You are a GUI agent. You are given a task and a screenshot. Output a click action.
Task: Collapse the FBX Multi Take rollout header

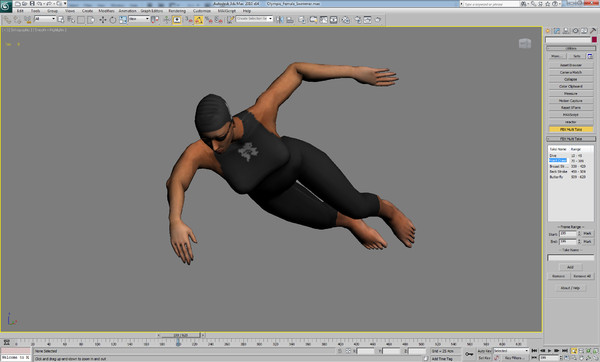[x=571, y=139]
